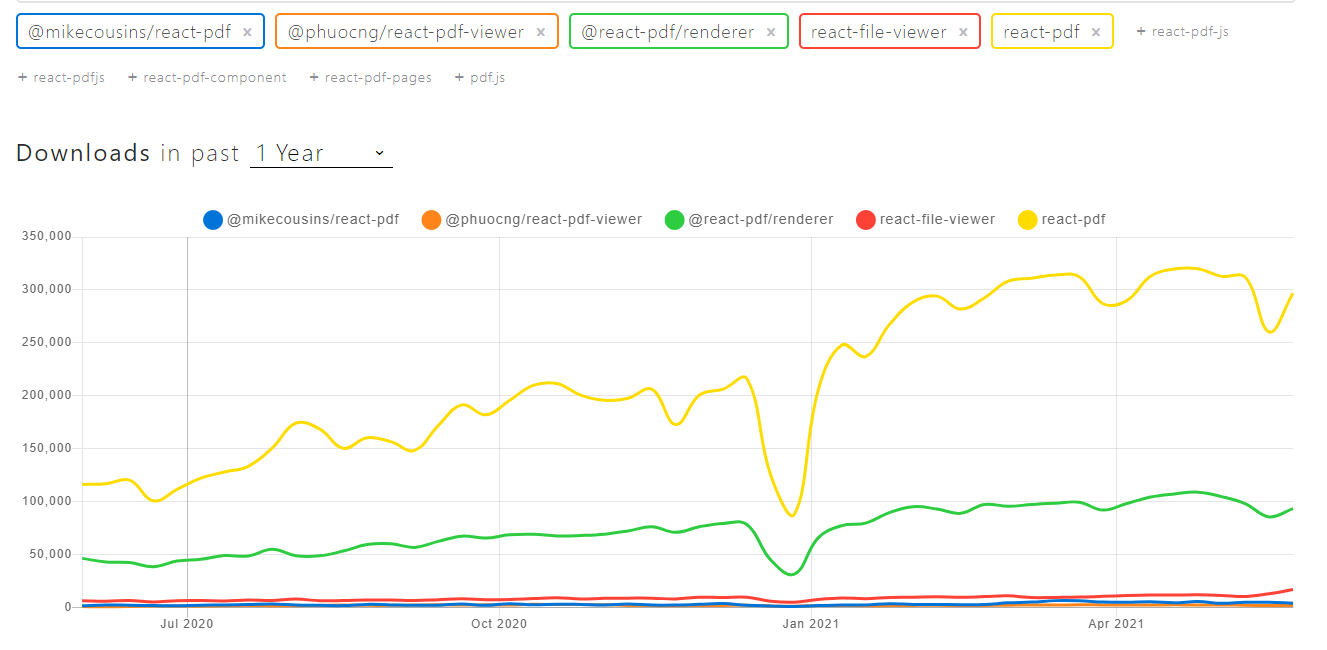Click the @react-pdf/renderer package tag name
Viewport: 1327px width, 650px height.
point(667,32)
